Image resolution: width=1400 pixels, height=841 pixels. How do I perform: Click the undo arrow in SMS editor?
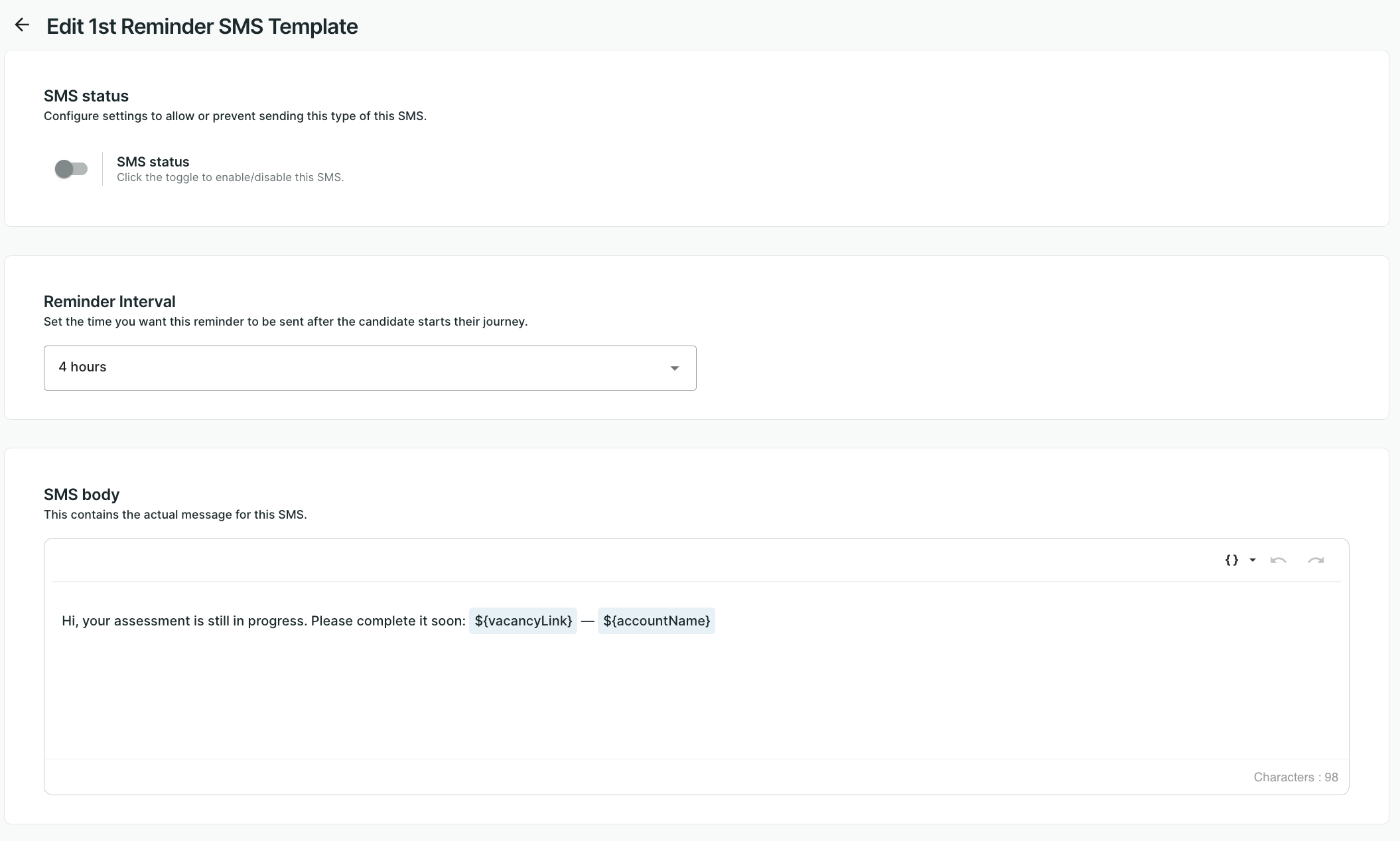point(1278,560)
